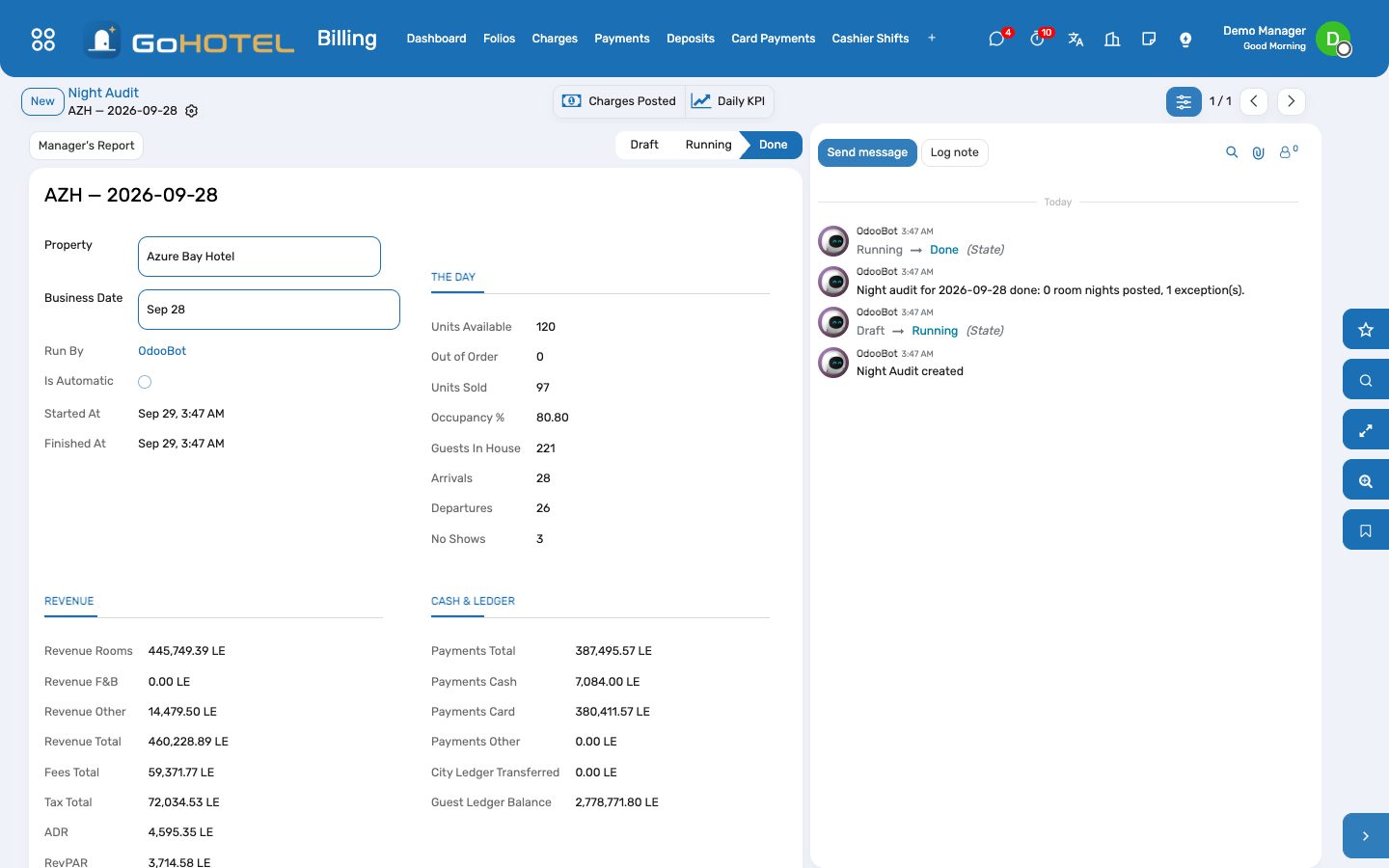Image resolution: width=1389 pixels, height=868 pixels.
Task: Expand the right side panel arrow
Action: 1366,836
